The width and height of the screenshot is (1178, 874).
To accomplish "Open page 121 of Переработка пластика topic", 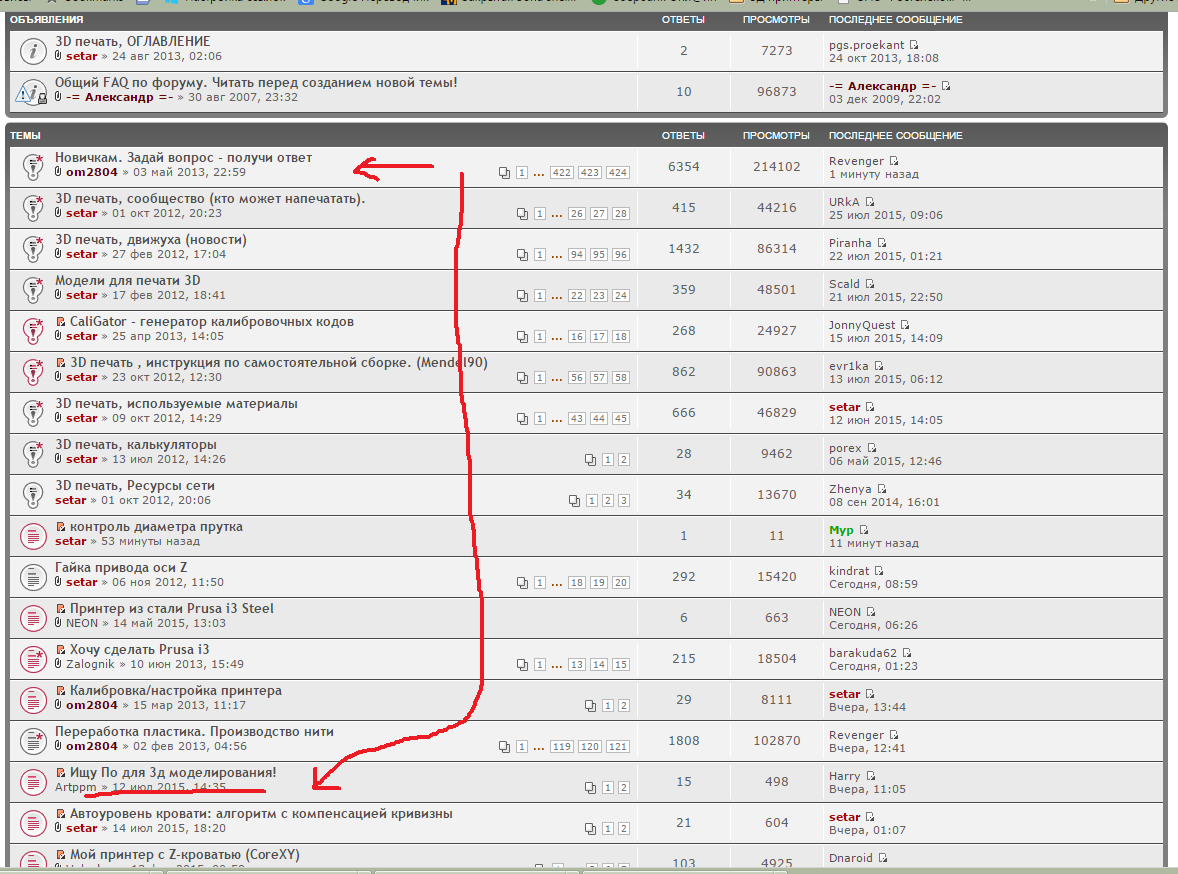I will pyautogui.click(x=618, y=747).
